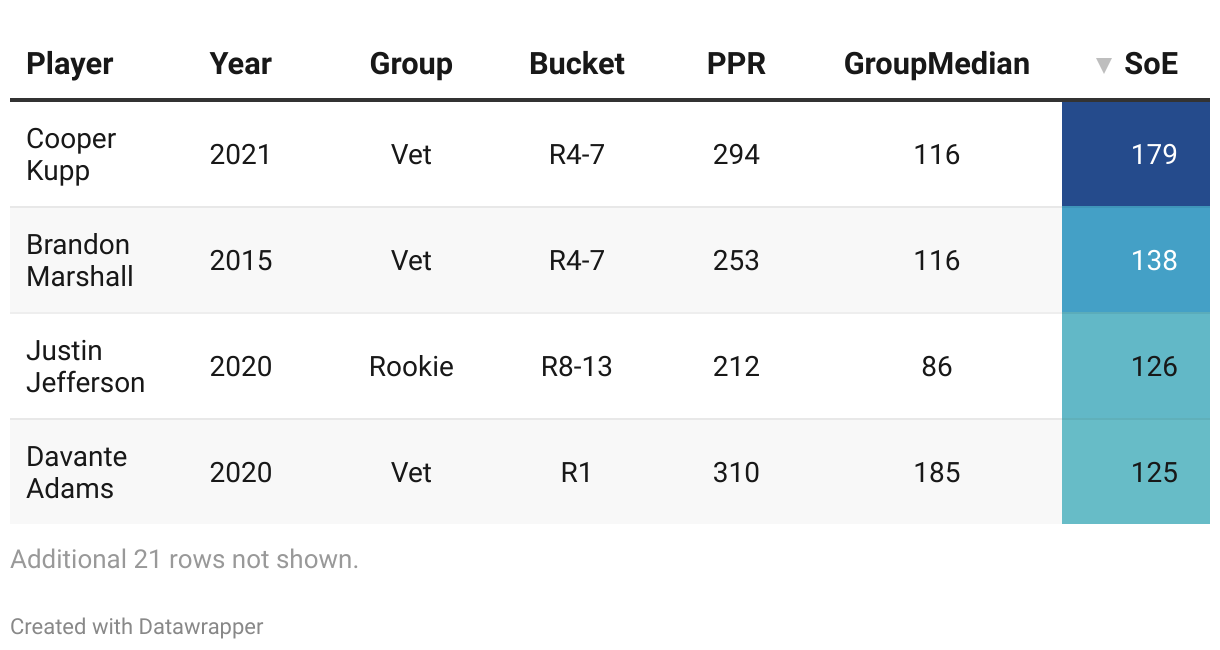
Task: Click the Additional 21 rows note
Action: [x=184, y=560]
